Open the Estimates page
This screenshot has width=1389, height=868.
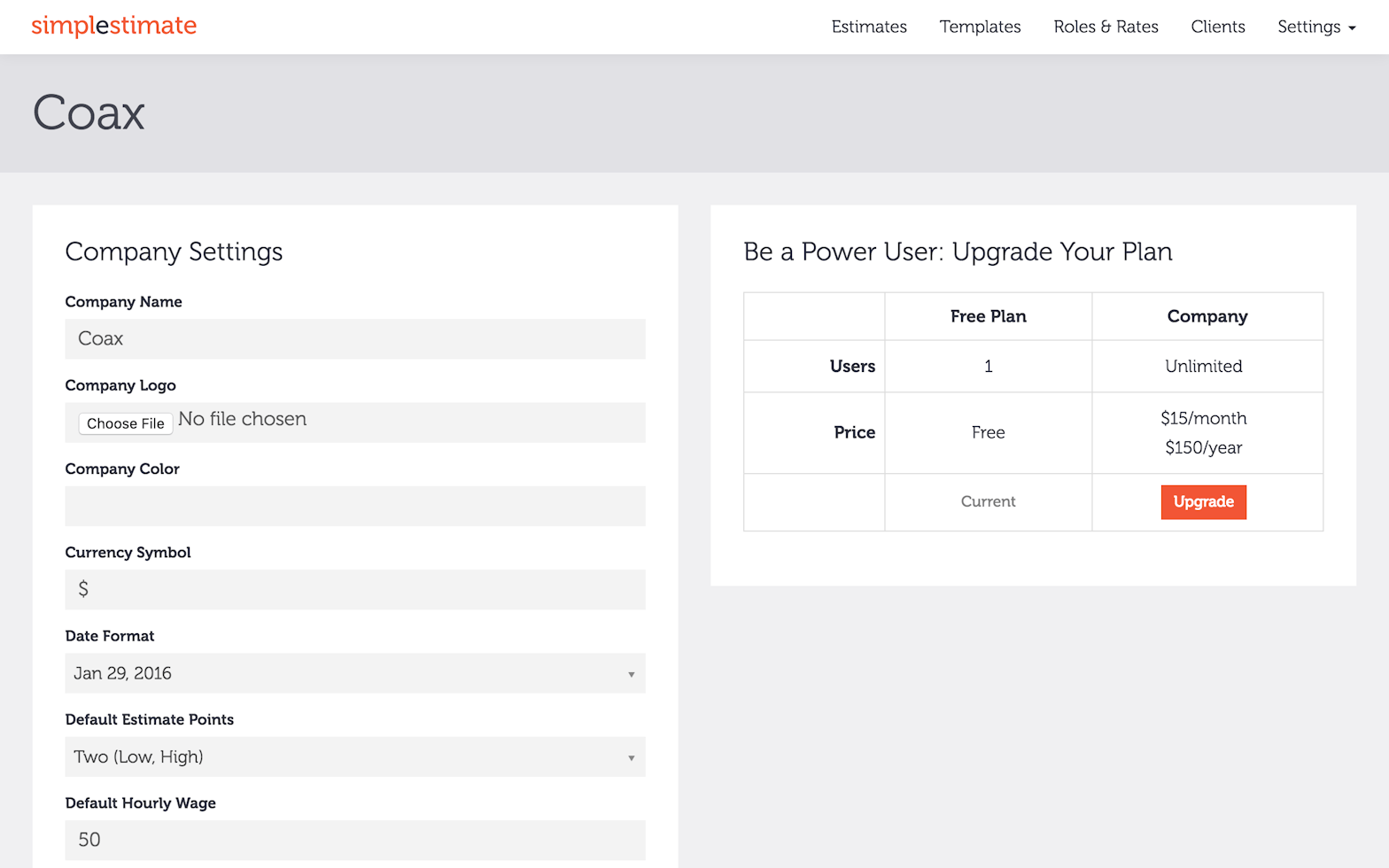[868, 27]
